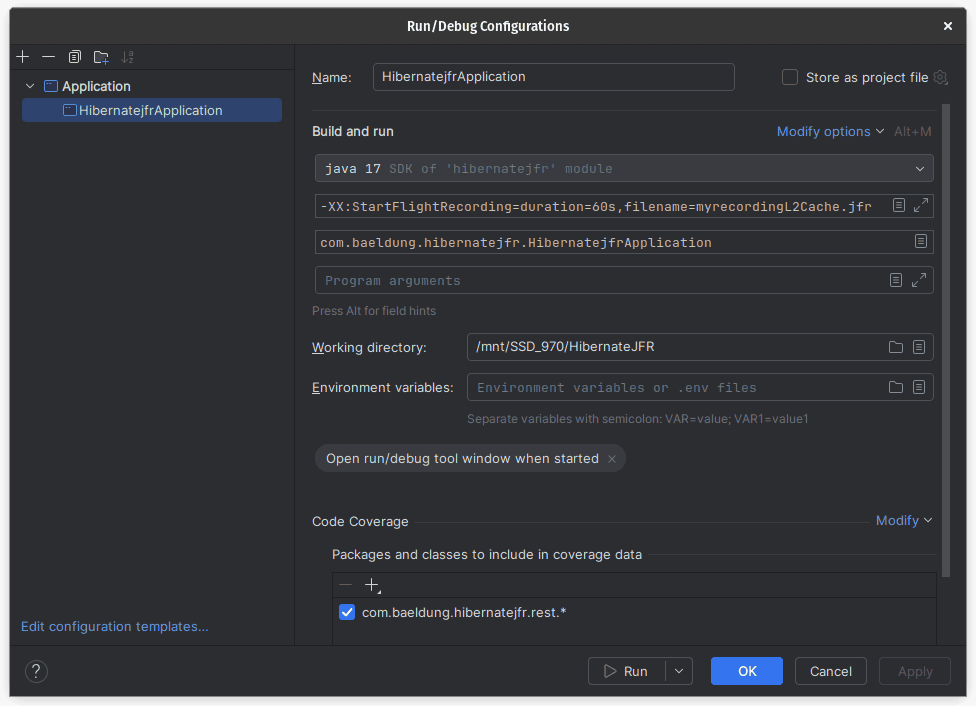Expand the VM options field
976x706 pixels.
click(x=921, y=205)
